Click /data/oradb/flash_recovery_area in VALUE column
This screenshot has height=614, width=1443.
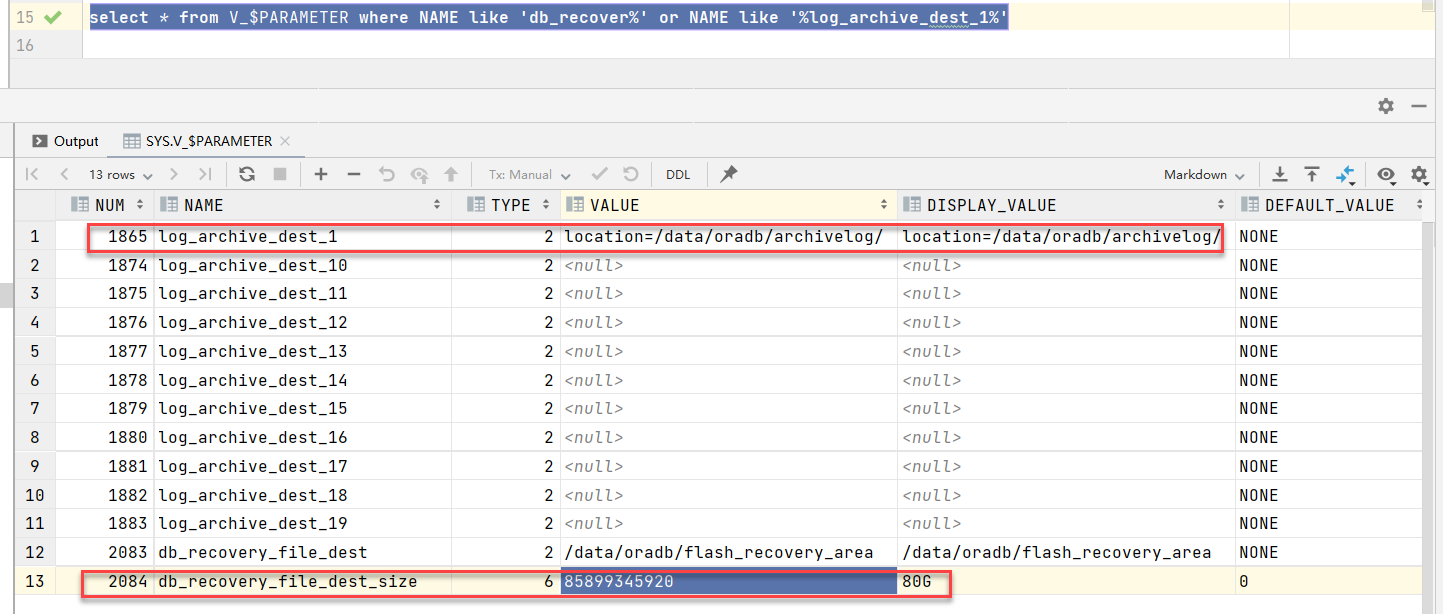pyautogui.click(x=729, y=552)
